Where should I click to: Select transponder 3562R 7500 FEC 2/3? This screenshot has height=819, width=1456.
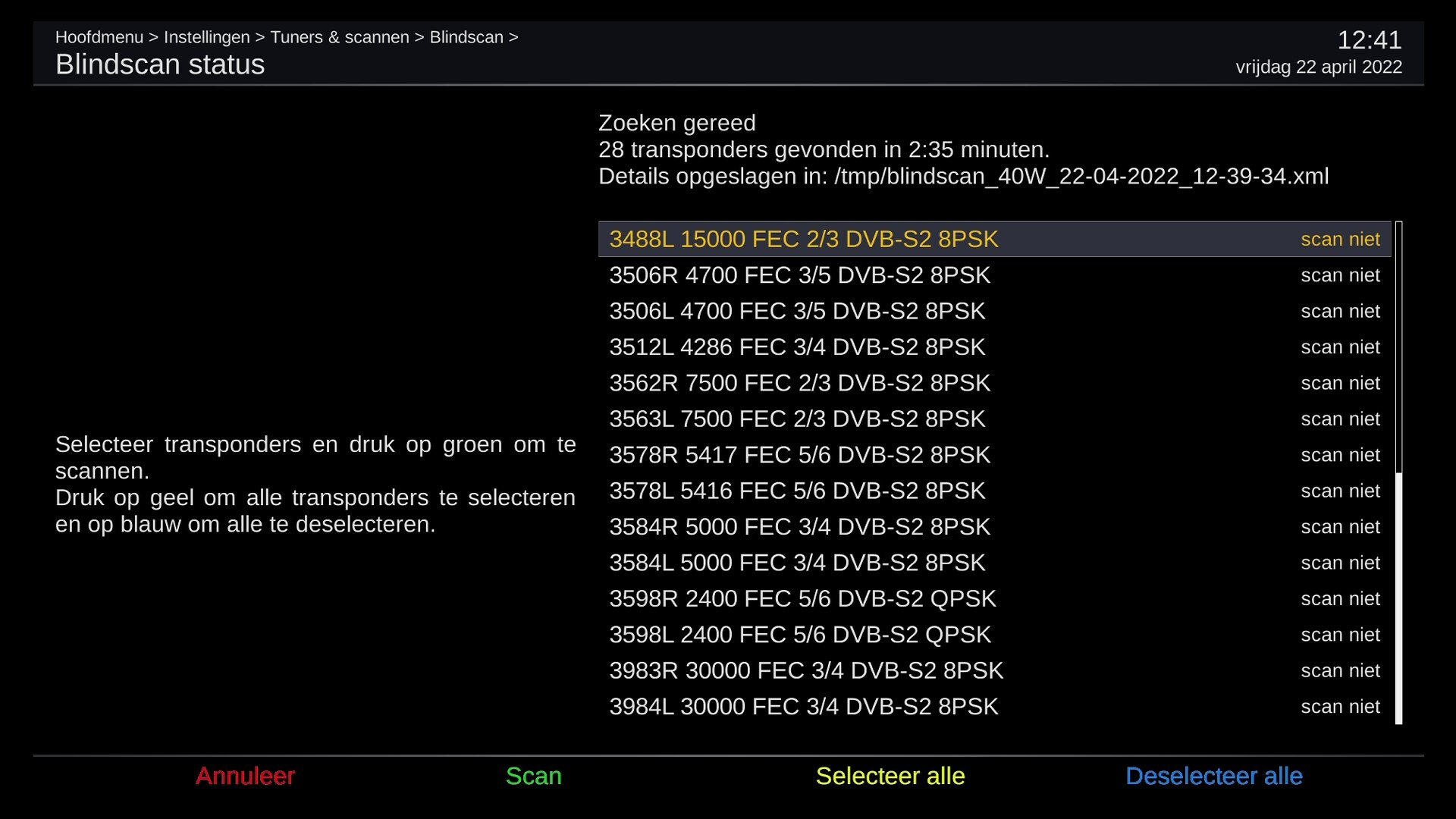click(x=799, y=383)
